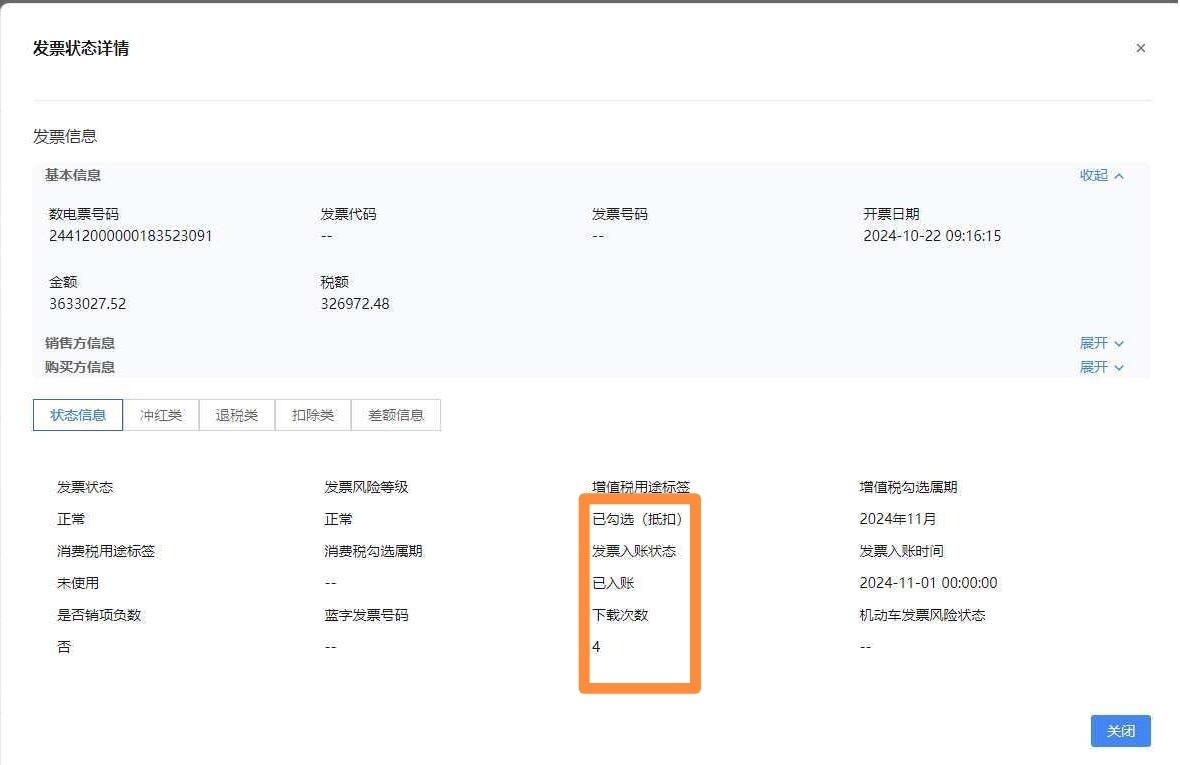The height and width of the screenshot is (765, 1180).
Task: Click the 金额 value 3633027.52
Action: pyautogui.click(x=88, y=303)
